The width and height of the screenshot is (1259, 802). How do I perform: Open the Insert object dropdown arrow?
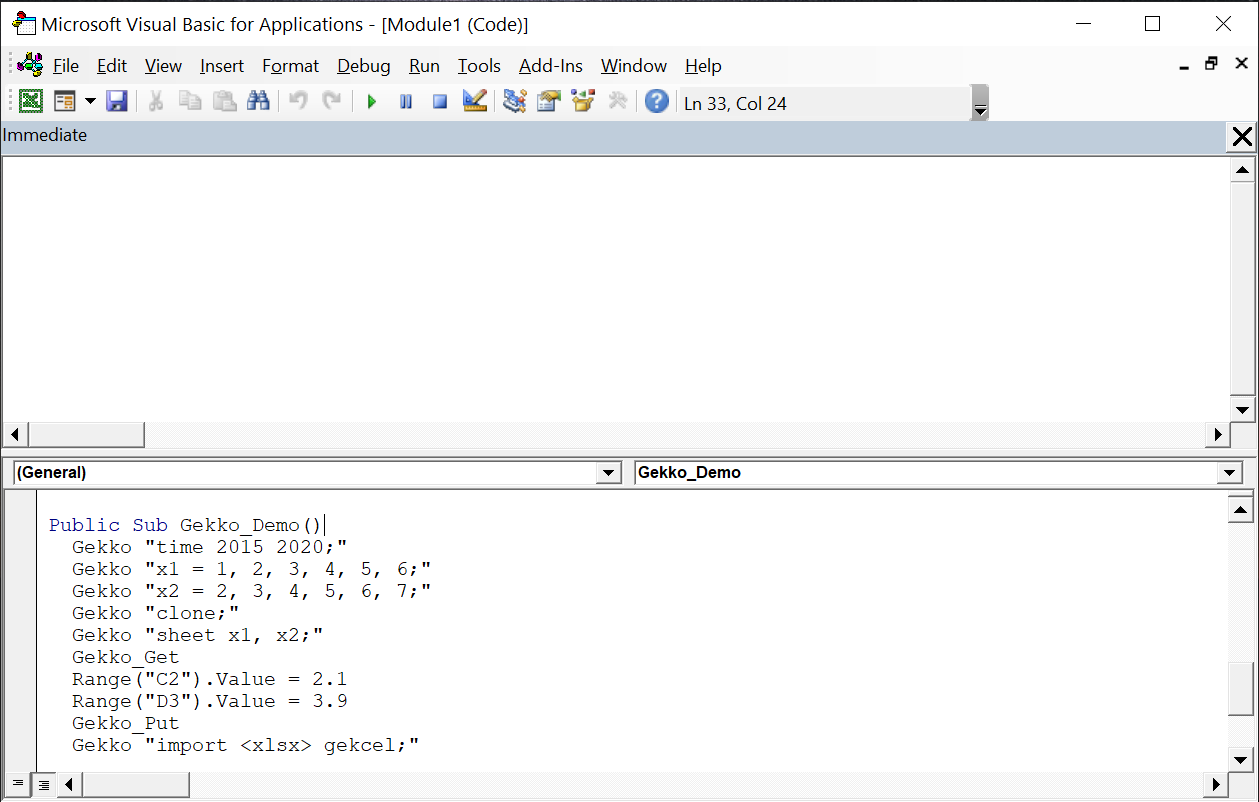coord(90,101)
